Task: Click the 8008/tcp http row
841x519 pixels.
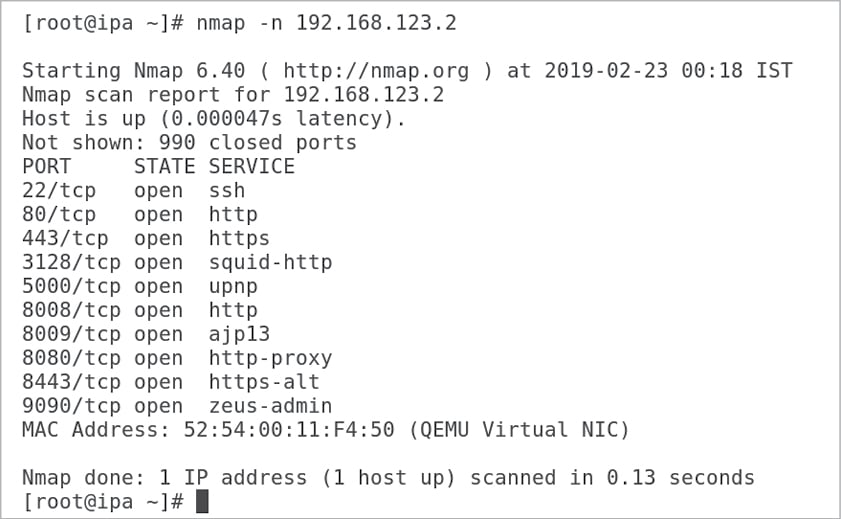Action: coord(139,310)
